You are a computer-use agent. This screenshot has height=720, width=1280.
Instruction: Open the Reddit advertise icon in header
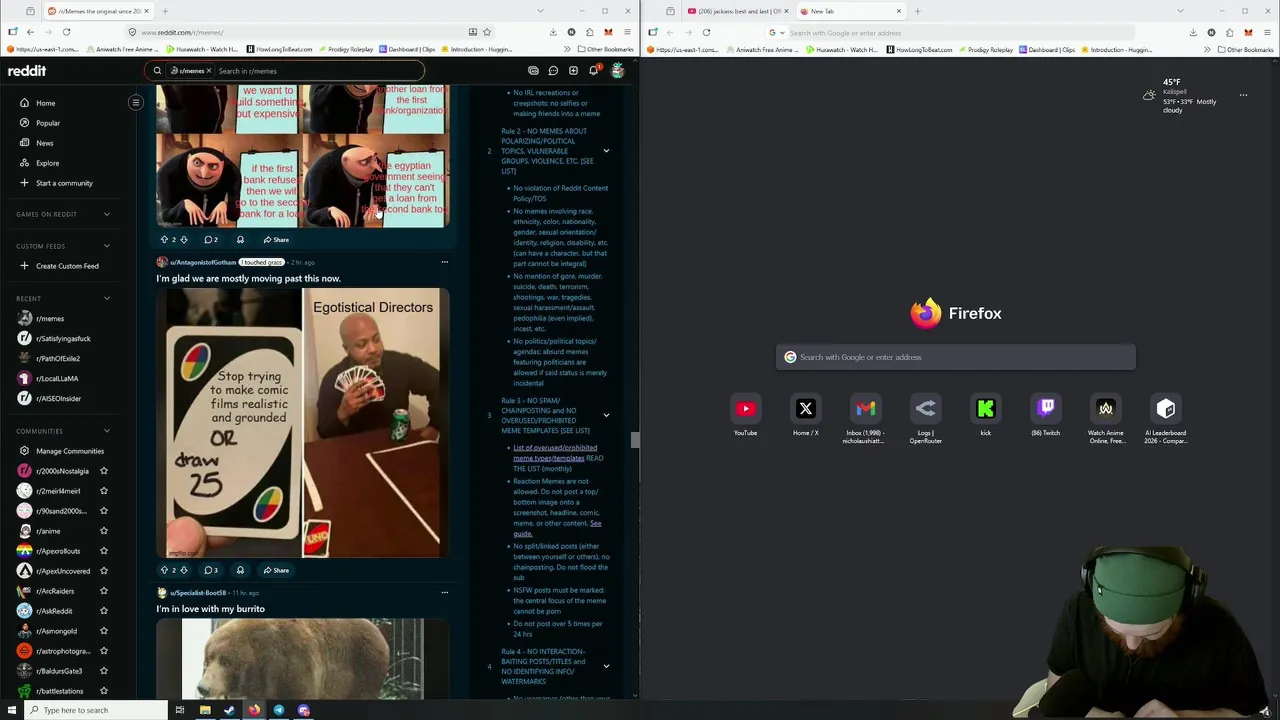(x=533, y=71)
